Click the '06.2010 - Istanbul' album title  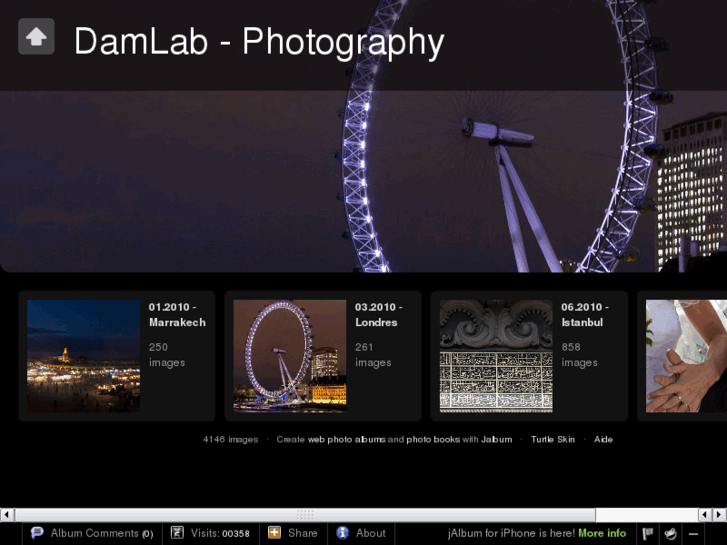[x=584, y=315]
